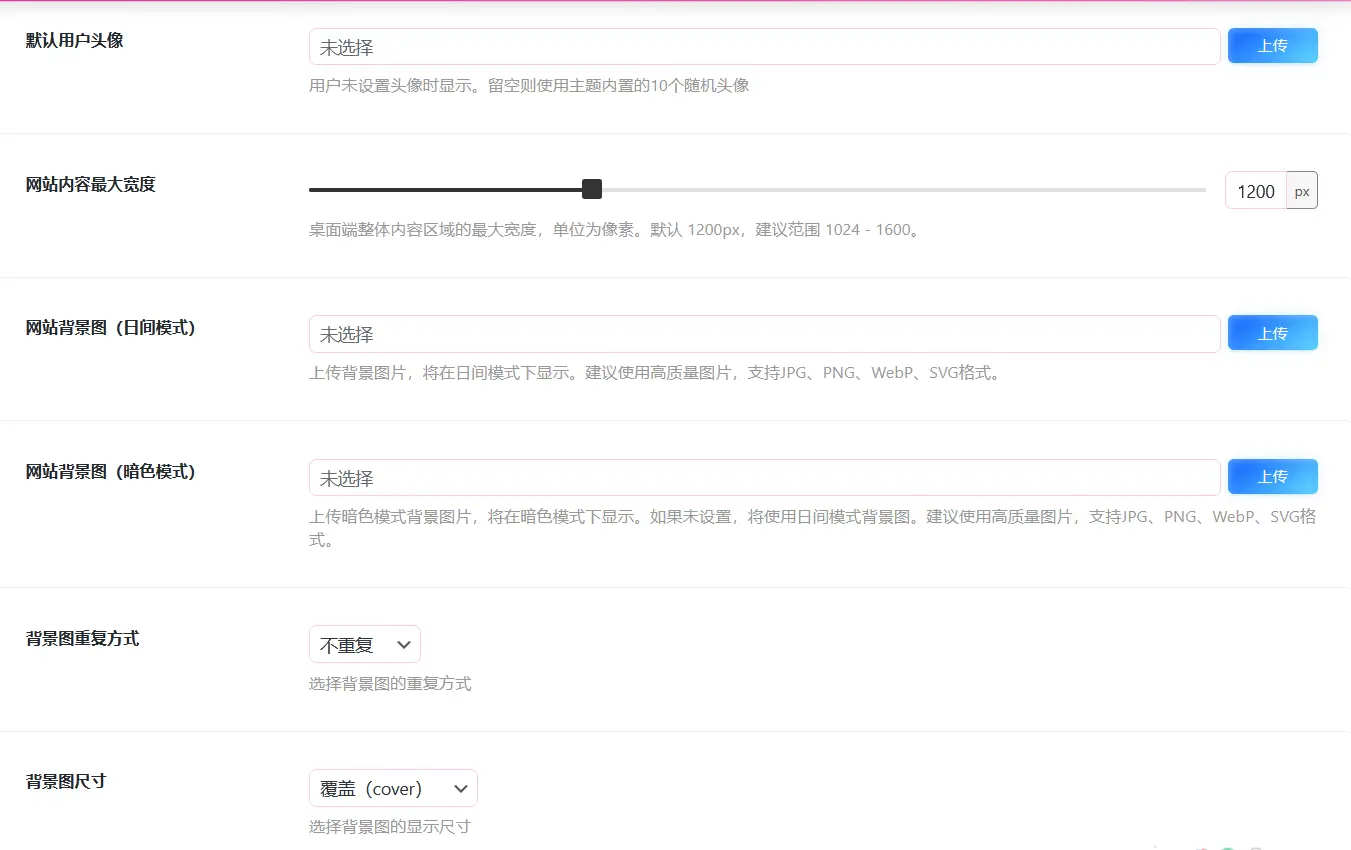The width and height of the screenshot is (1351, 850).
Task: Click the unfilled right part of width slider track
Action: tap(900, 189)
